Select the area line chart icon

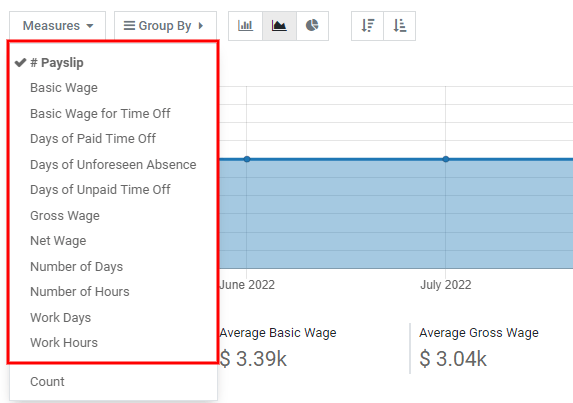[x=279, y=26]
